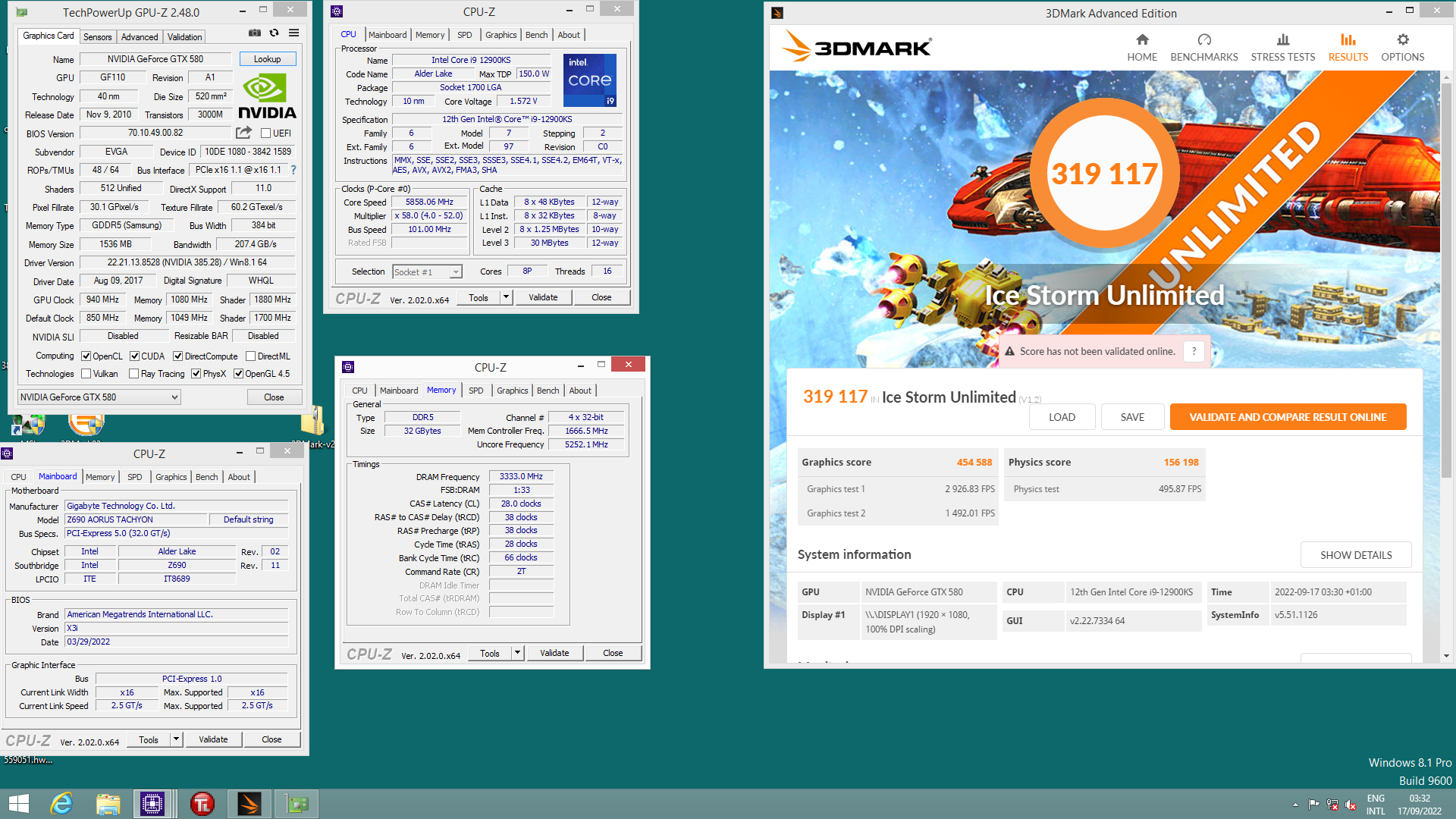Click Tools button in Mainboard CPU-Z window
Image resolution: width=1456 pixels, height=819 pixels.
coord(149,739)
